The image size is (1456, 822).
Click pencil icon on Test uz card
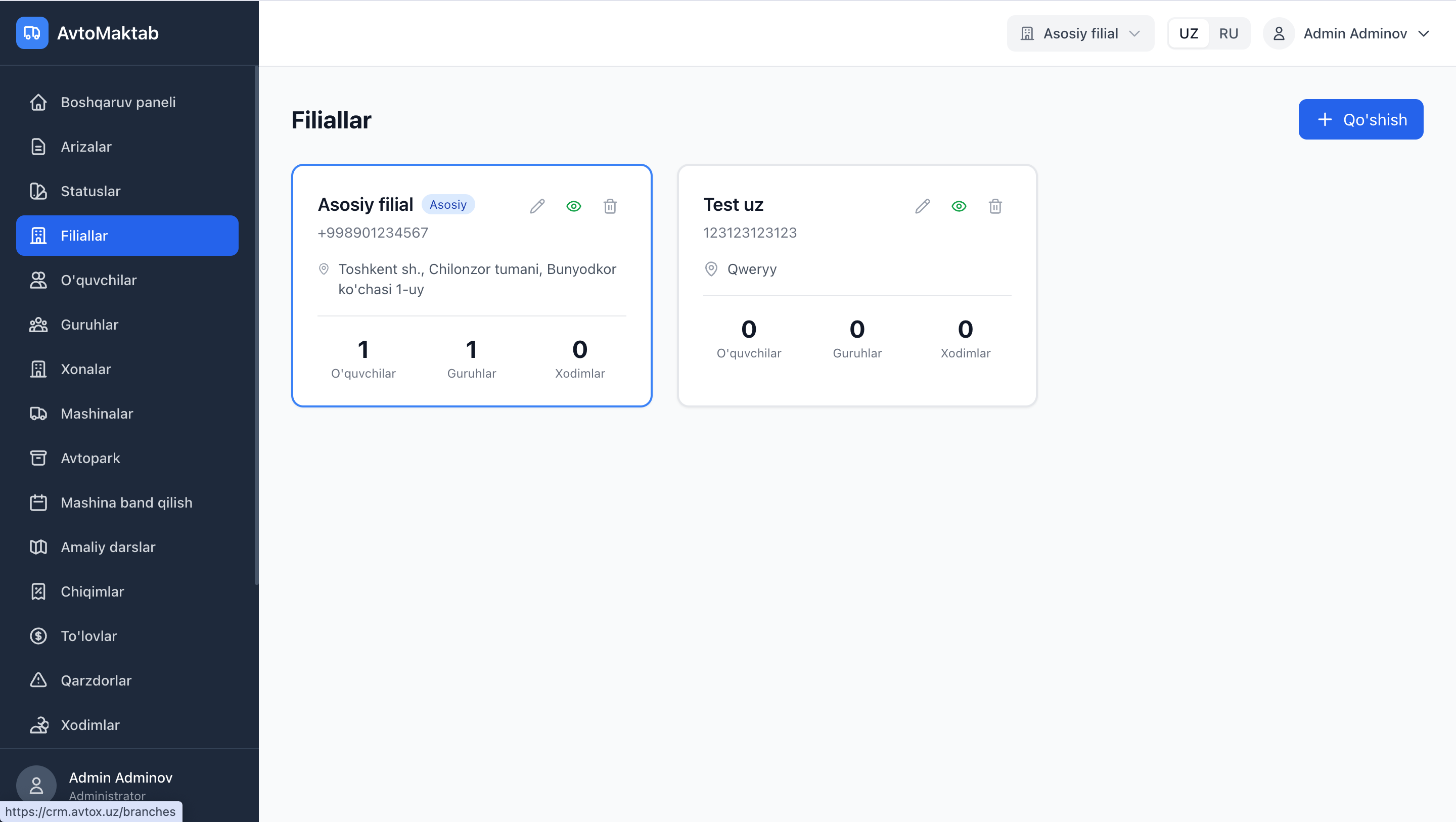tap(923, 206)
